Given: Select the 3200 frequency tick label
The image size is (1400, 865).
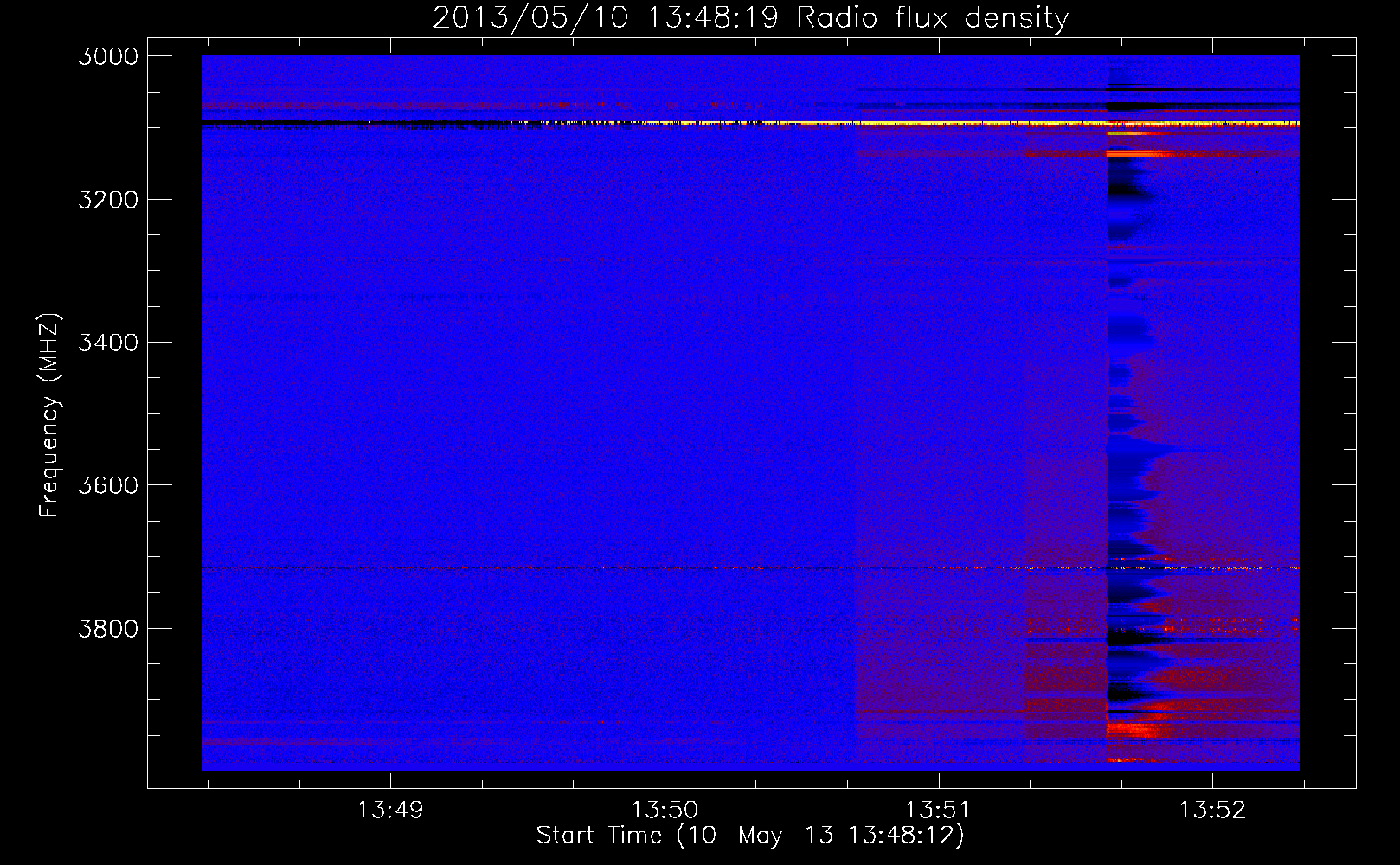Looking at the screenshot, I should [x=108, y=200].
